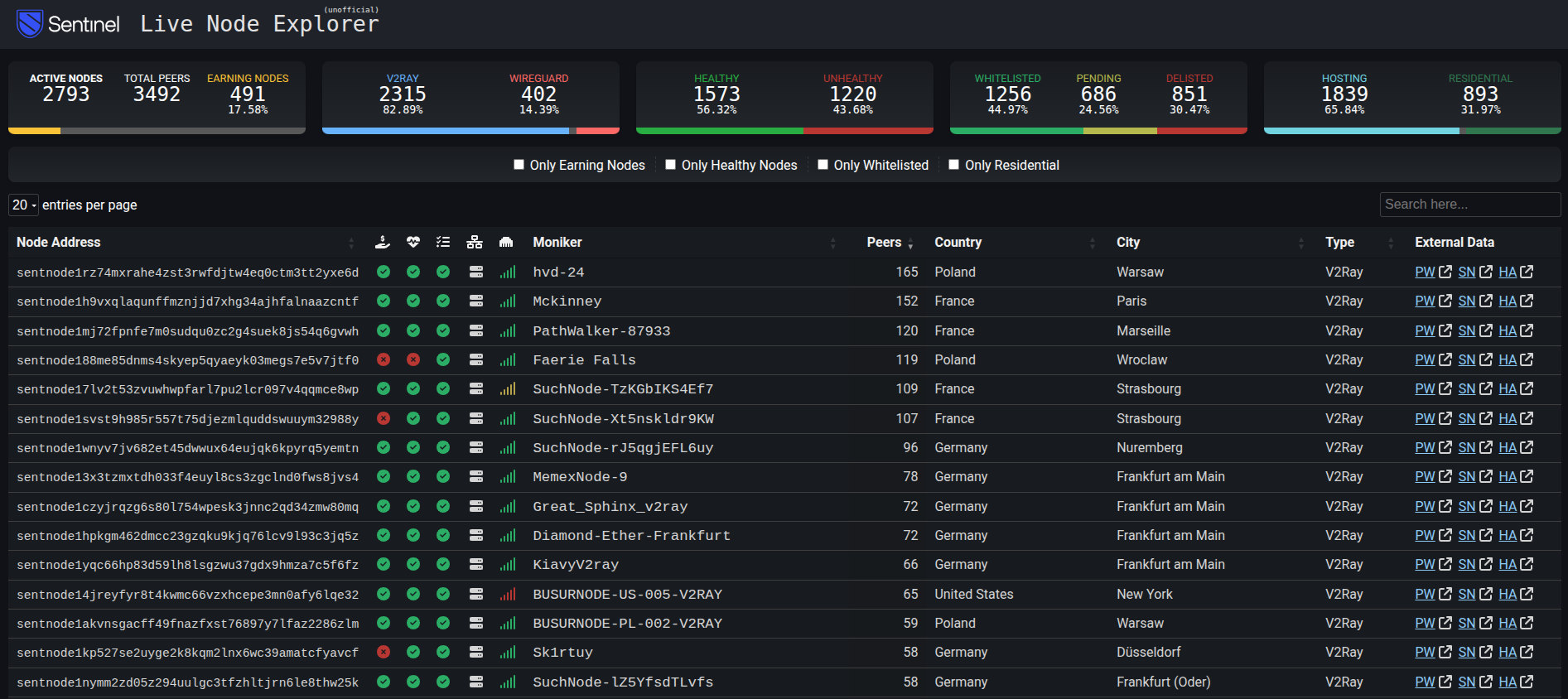Click external link icon after SN for Sk1rtuy
The image size is (1568, 699).
tap(1486, 652)
